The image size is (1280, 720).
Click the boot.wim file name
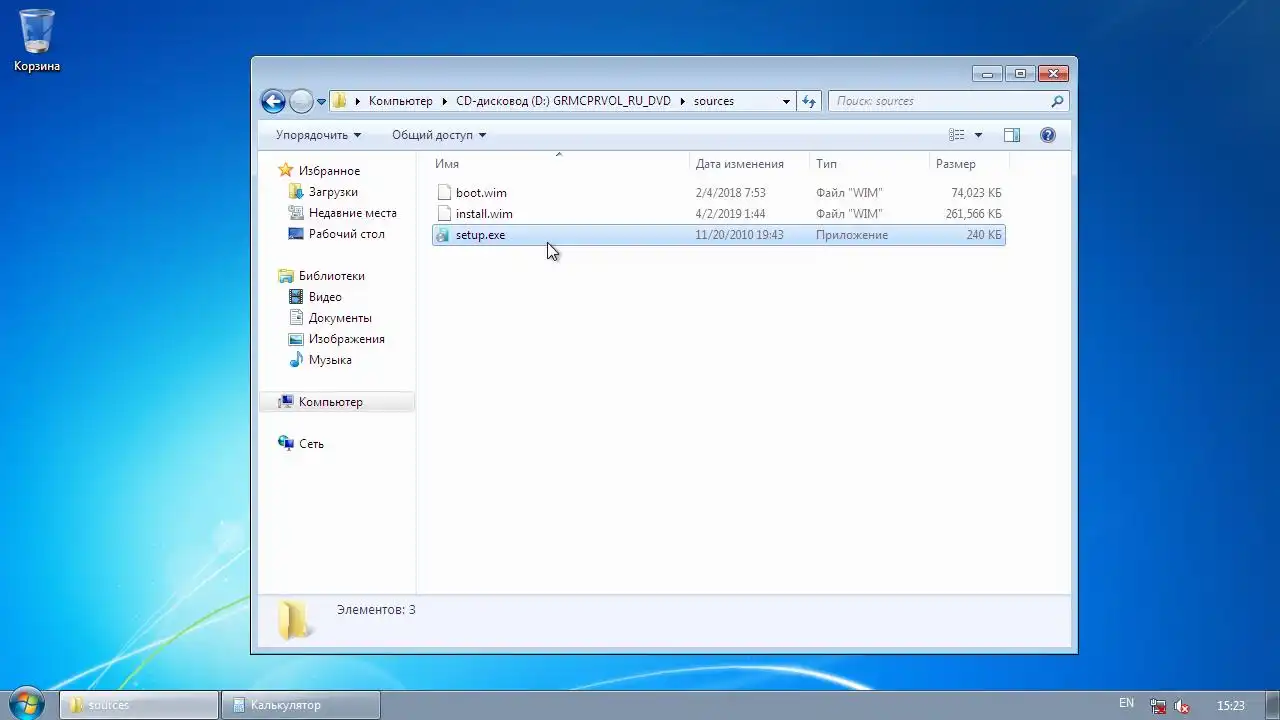[481, 193]
